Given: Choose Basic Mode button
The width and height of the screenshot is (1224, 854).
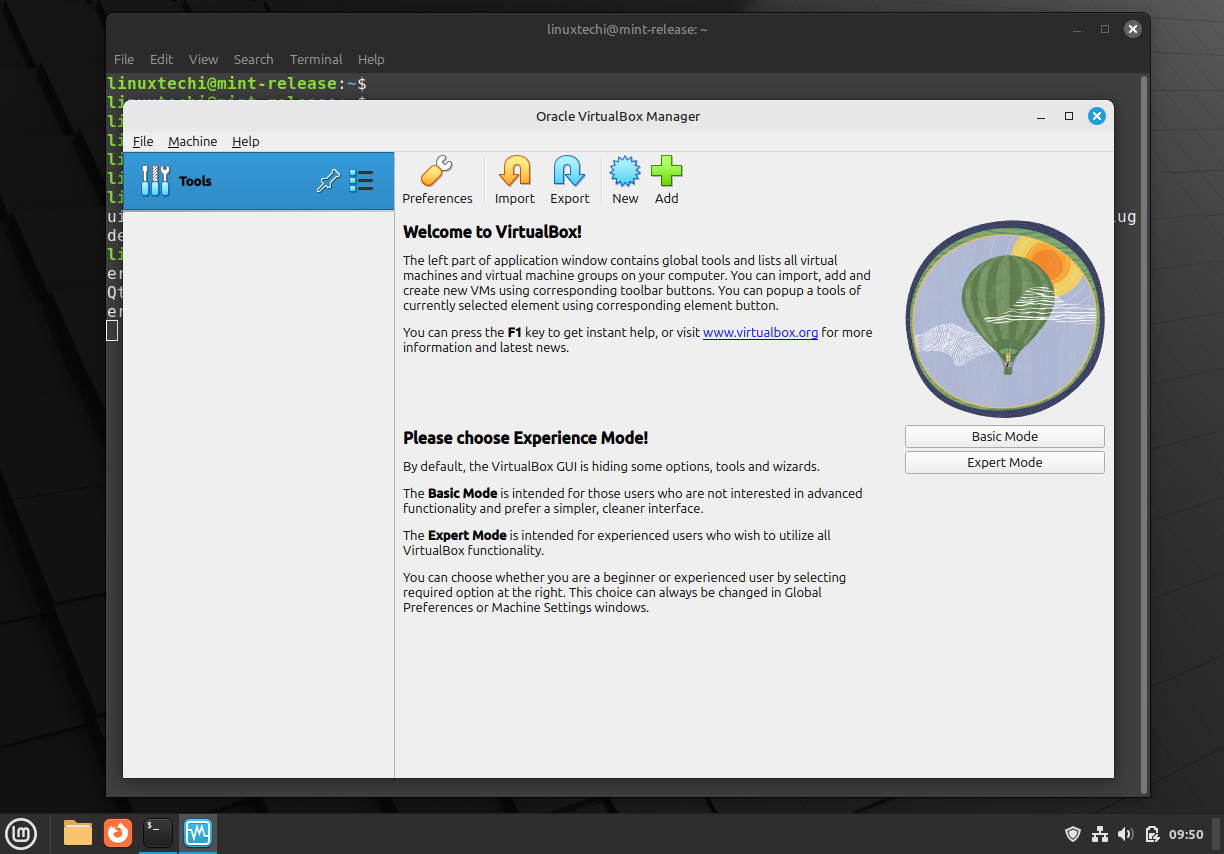Looking at the screenshot, I should 1005,437.
